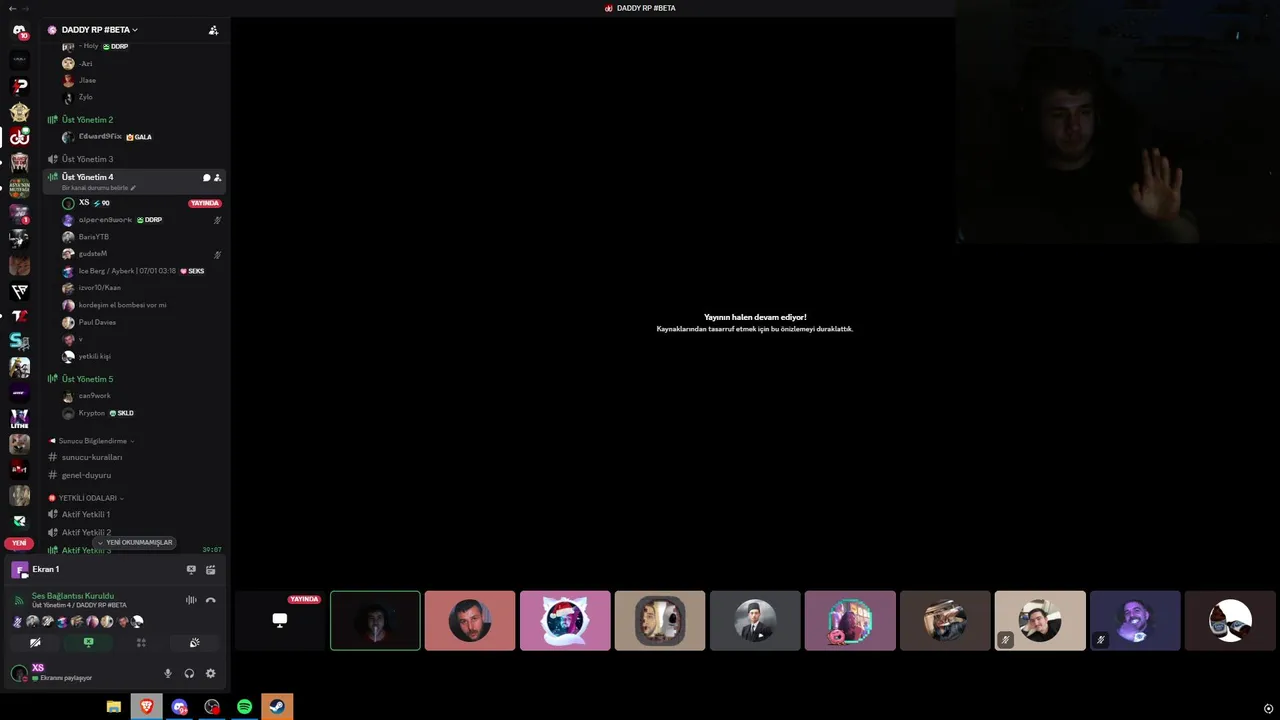Image resolution: width=1280 pixels, height=720 pixels.
Task: Open chat for Üst Yönetim 4 channel
Action: [207, 177]
